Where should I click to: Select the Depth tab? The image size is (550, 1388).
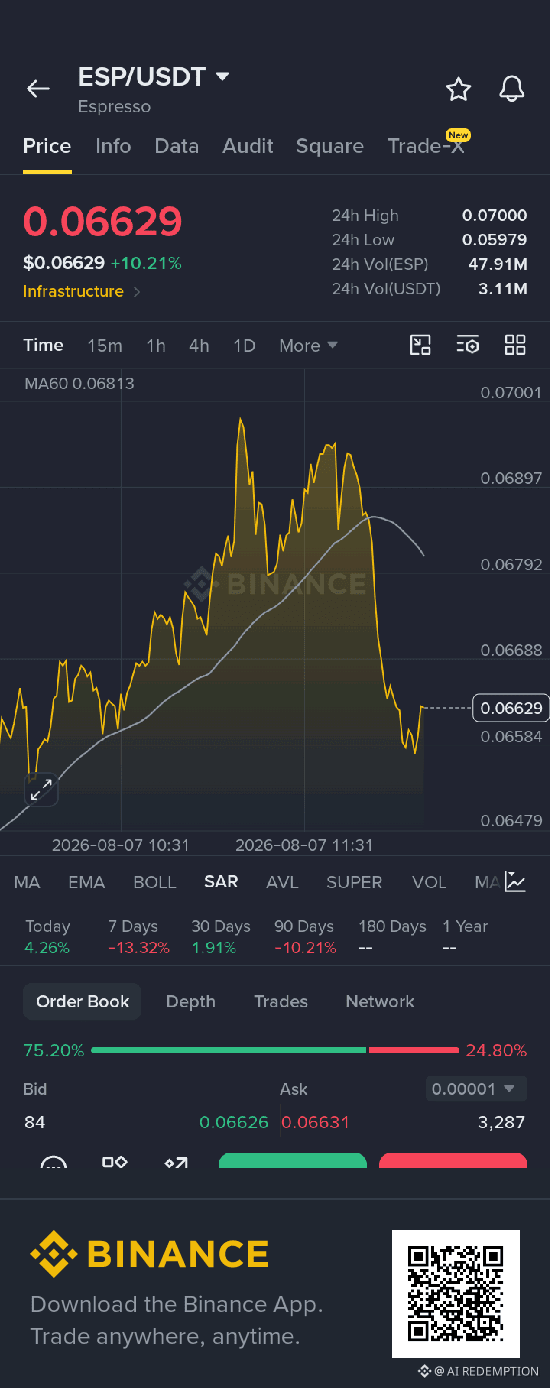190,1001
